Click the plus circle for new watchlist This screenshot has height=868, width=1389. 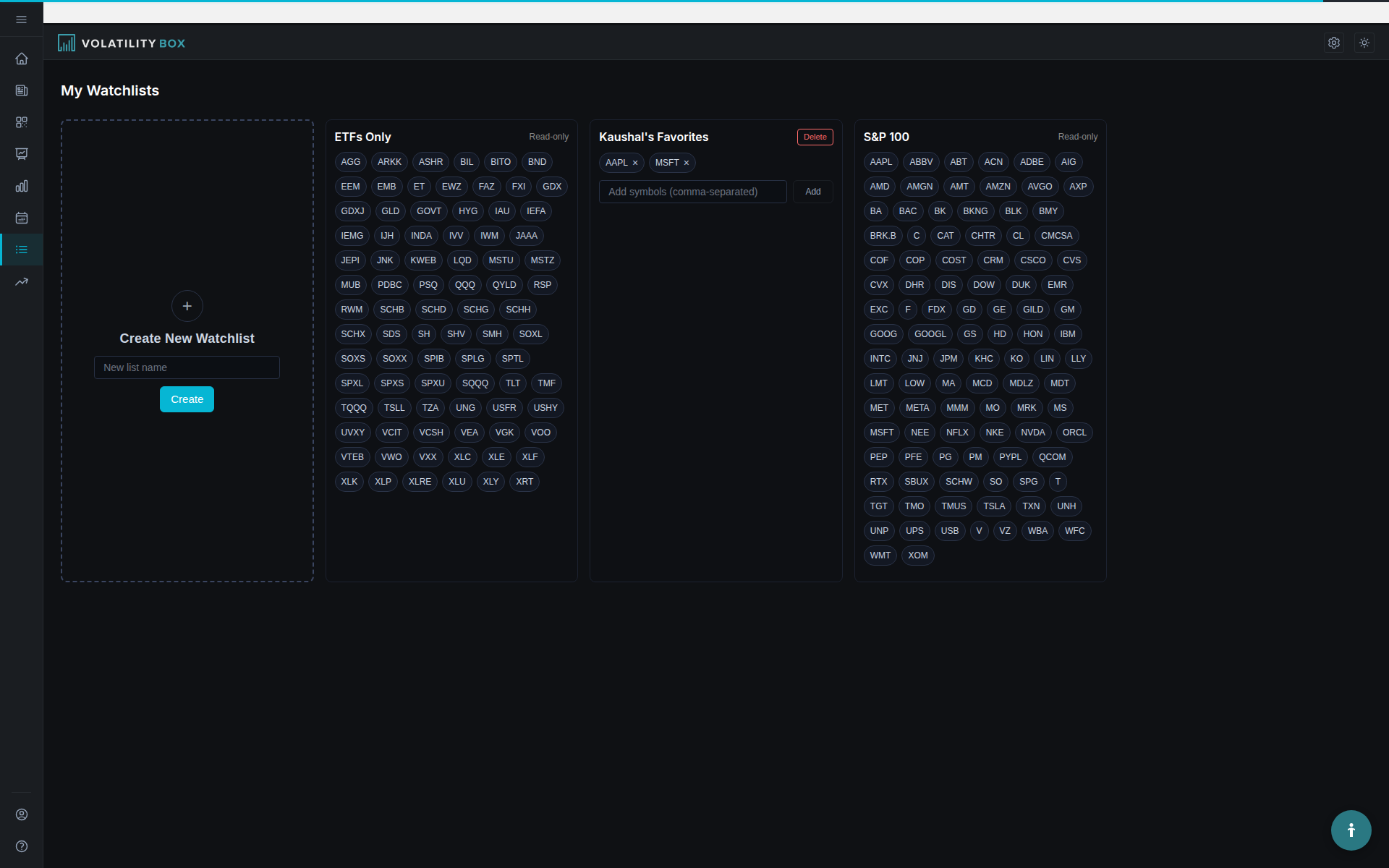click(187, 306)
